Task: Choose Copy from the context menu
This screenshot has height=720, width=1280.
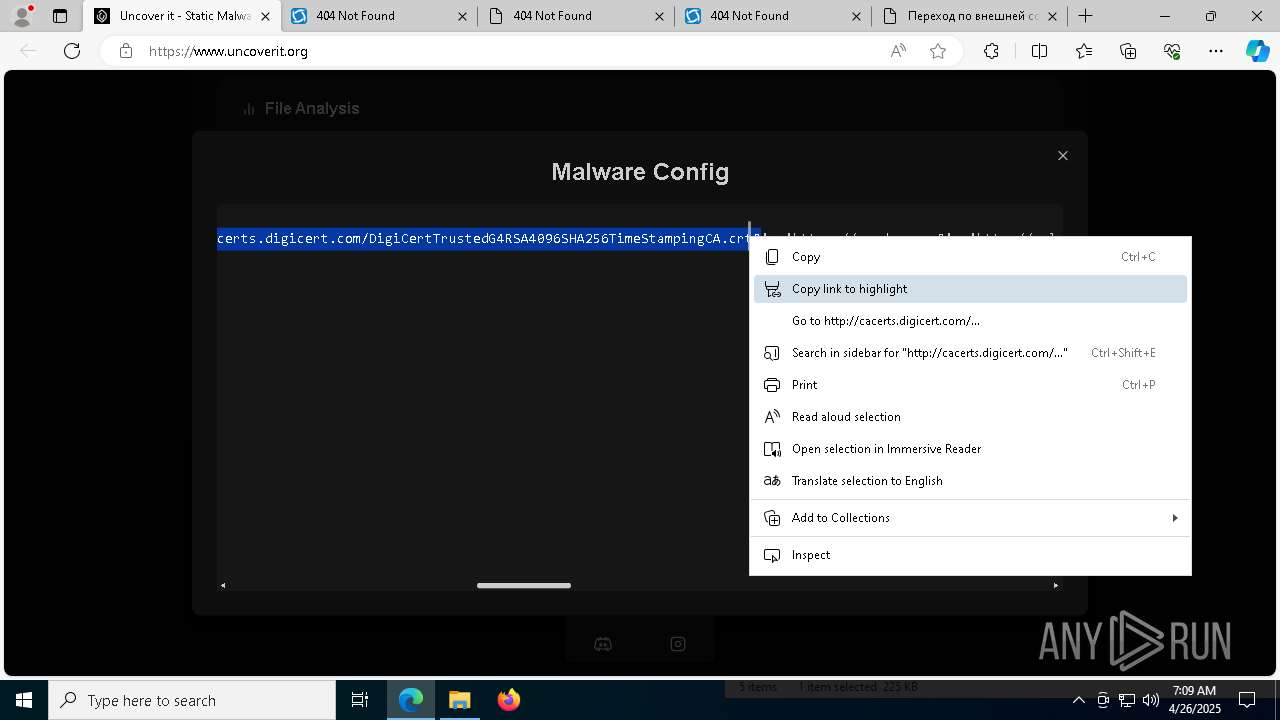Action: tap(970, 257)
